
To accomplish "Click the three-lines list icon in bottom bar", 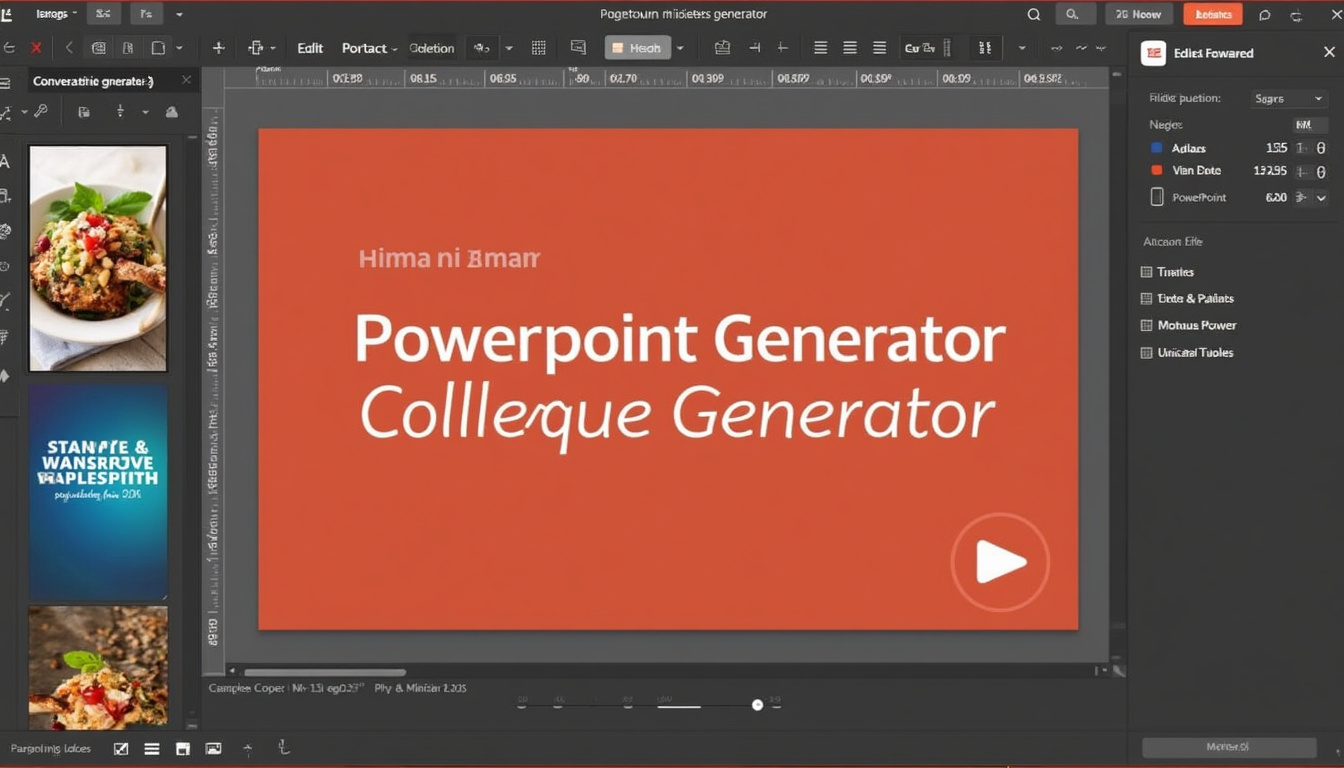I will click(152, 748).
